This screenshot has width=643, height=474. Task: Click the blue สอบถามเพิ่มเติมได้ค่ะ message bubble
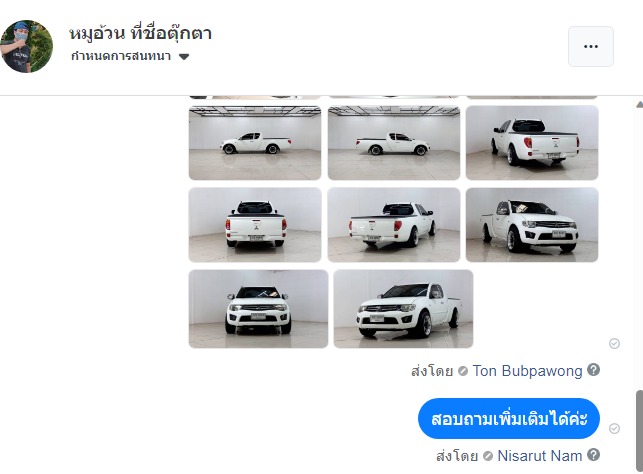tap(509, 419)
